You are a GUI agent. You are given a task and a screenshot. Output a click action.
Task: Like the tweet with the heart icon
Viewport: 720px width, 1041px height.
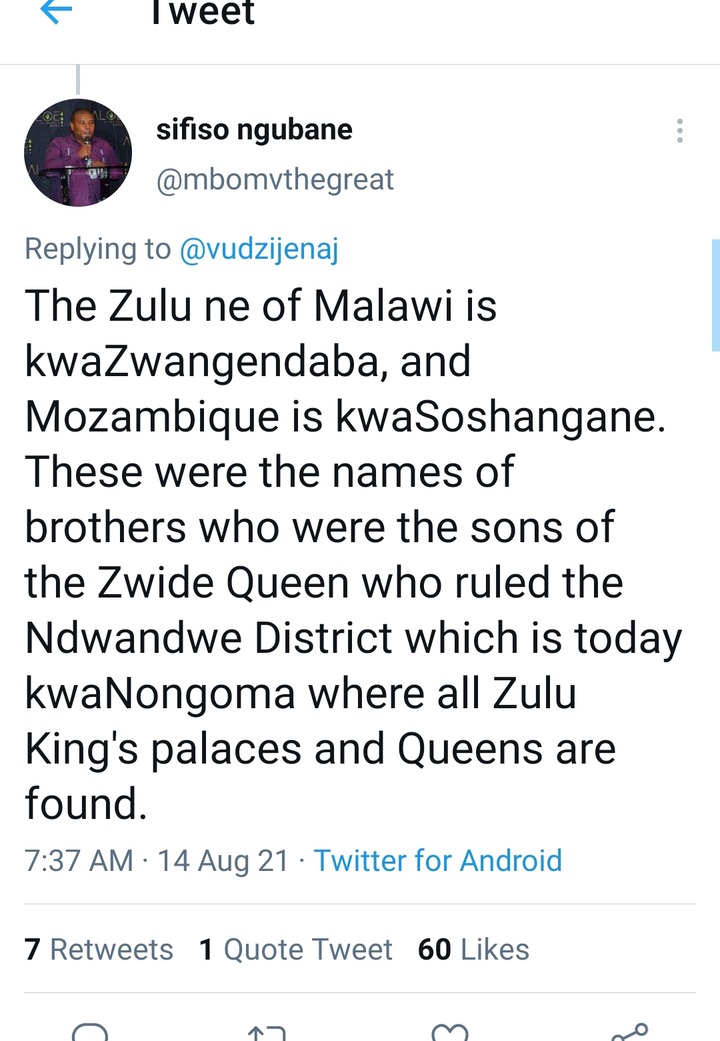(x=450, y=1032)
